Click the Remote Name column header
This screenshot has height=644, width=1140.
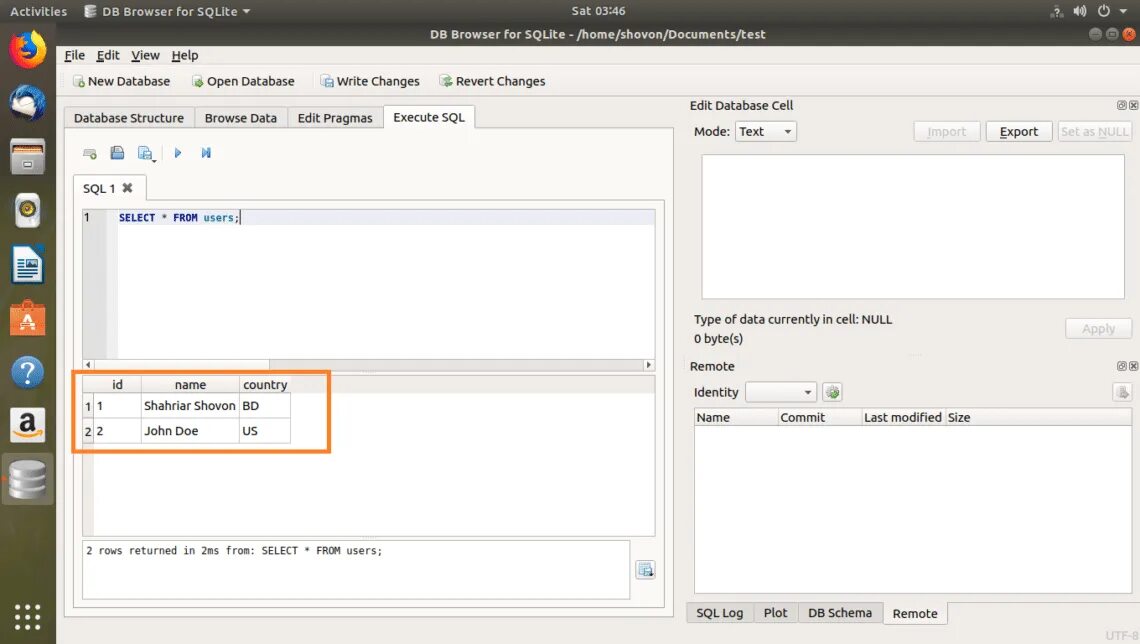click(x=735, y=417)
